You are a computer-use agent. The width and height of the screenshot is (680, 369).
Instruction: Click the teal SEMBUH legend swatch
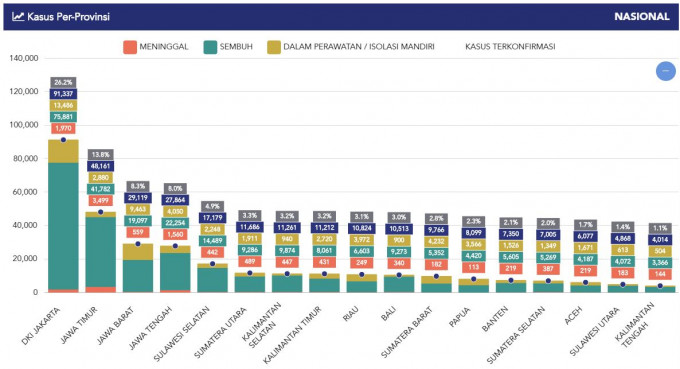(x=210, y=47)
